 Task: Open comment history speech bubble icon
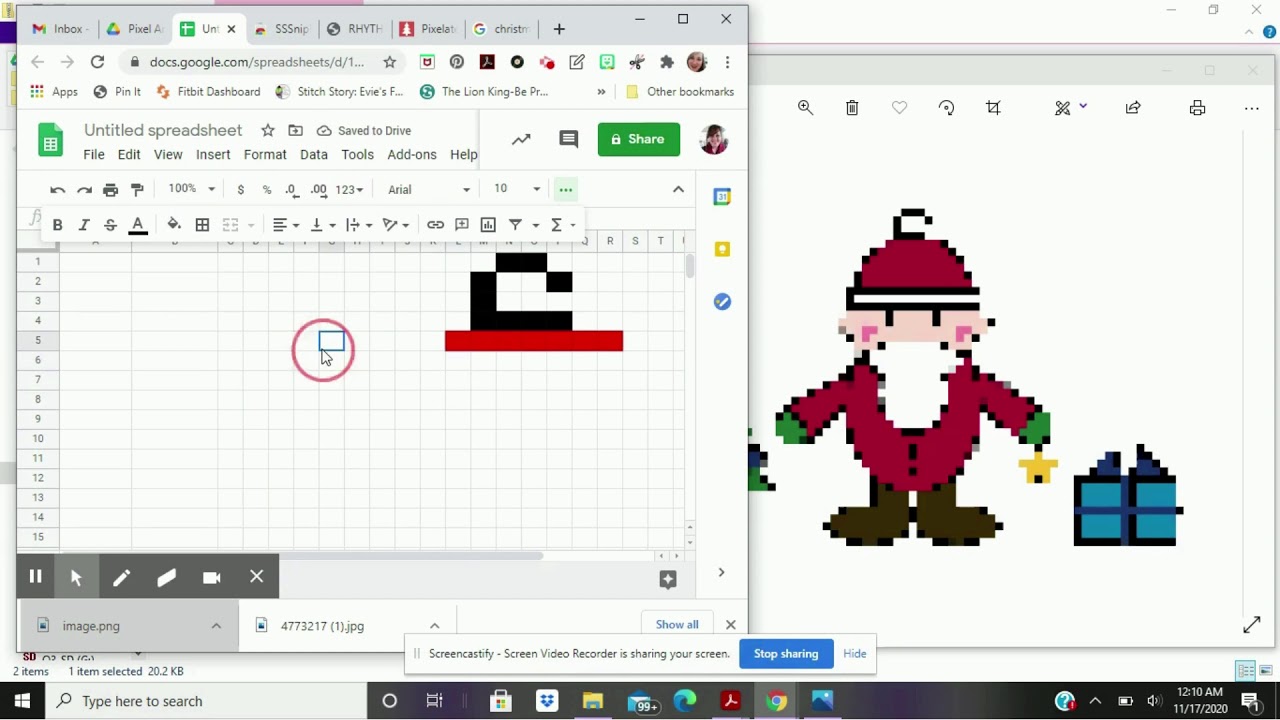coord(569,139)
